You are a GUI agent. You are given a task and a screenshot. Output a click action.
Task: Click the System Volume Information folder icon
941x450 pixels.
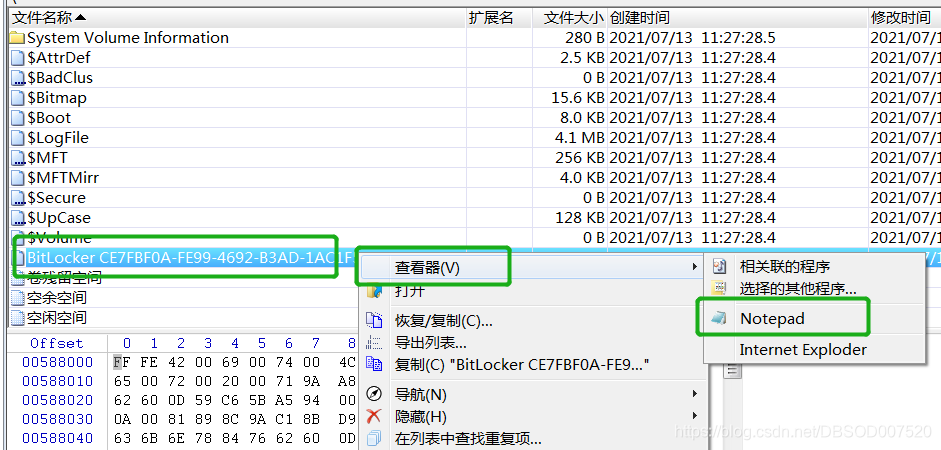click(x=18, y=38)
